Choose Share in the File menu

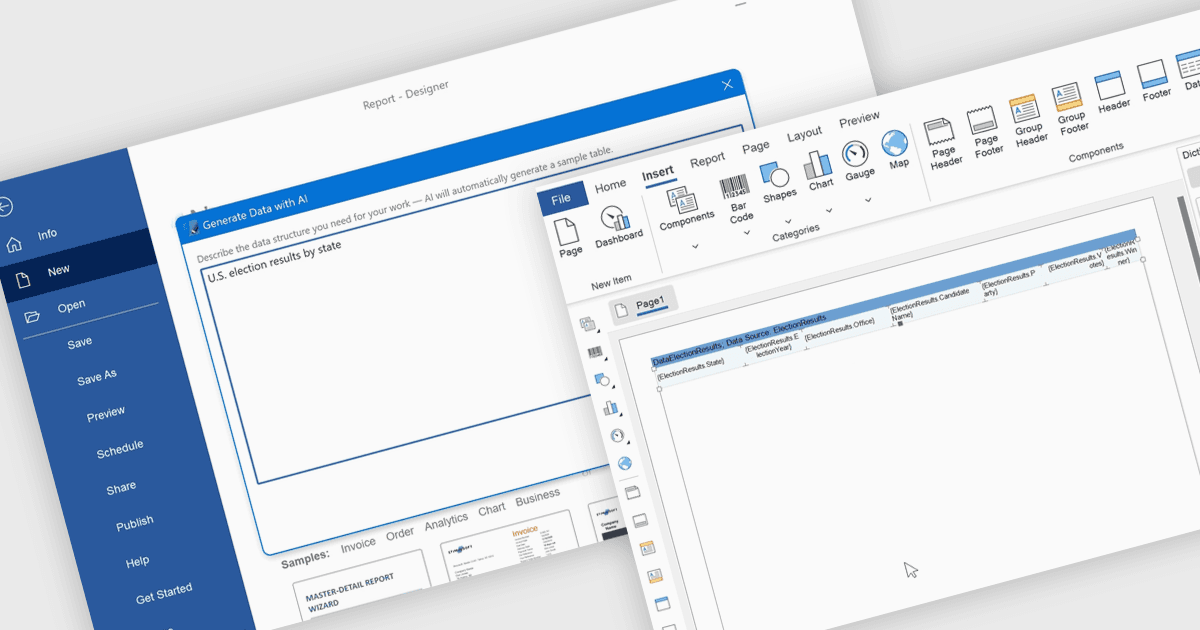click(x=121, y=488)
